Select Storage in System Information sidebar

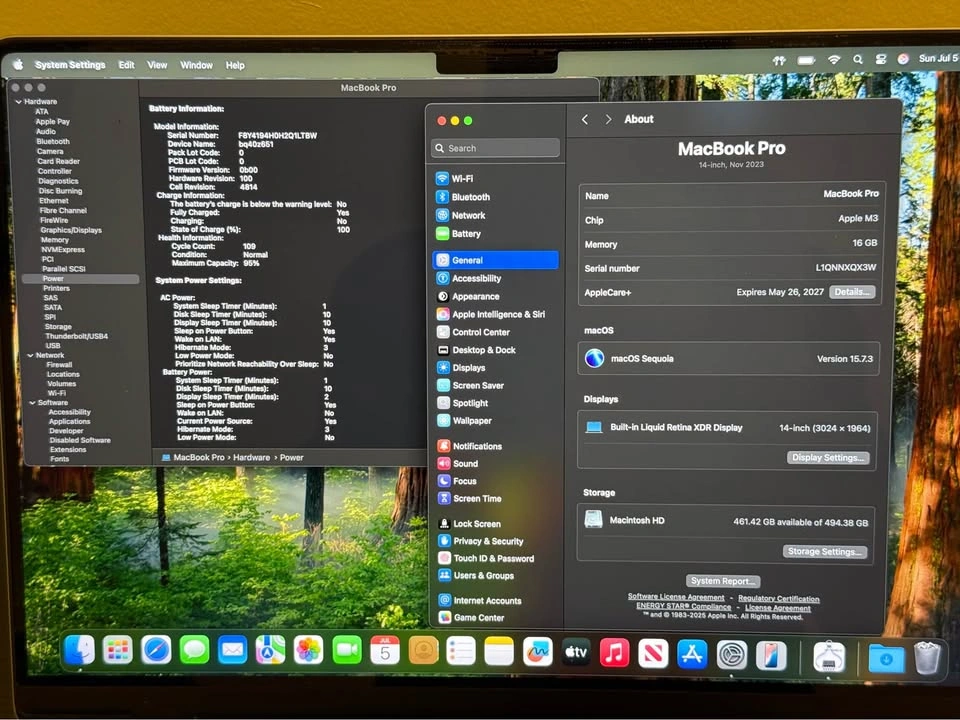click(x=58, y=327)
